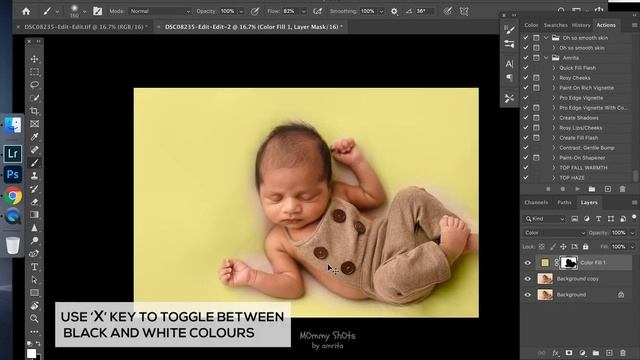
Task: Delete action with trash icon in Actions panel
Action: (x=622, y=189)
